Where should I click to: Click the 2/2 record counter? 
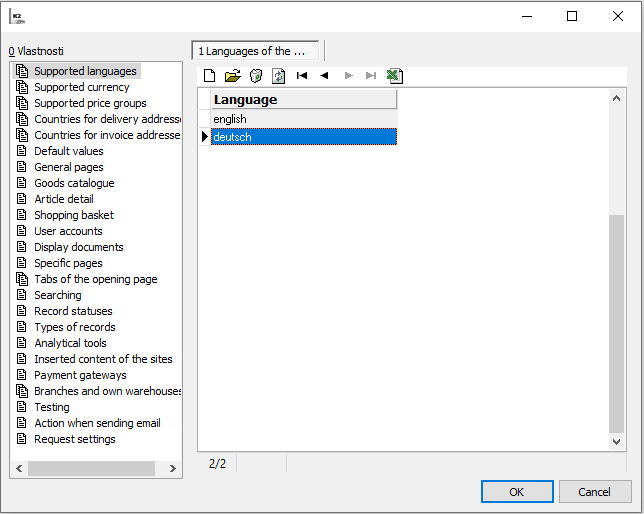(217, 464)
